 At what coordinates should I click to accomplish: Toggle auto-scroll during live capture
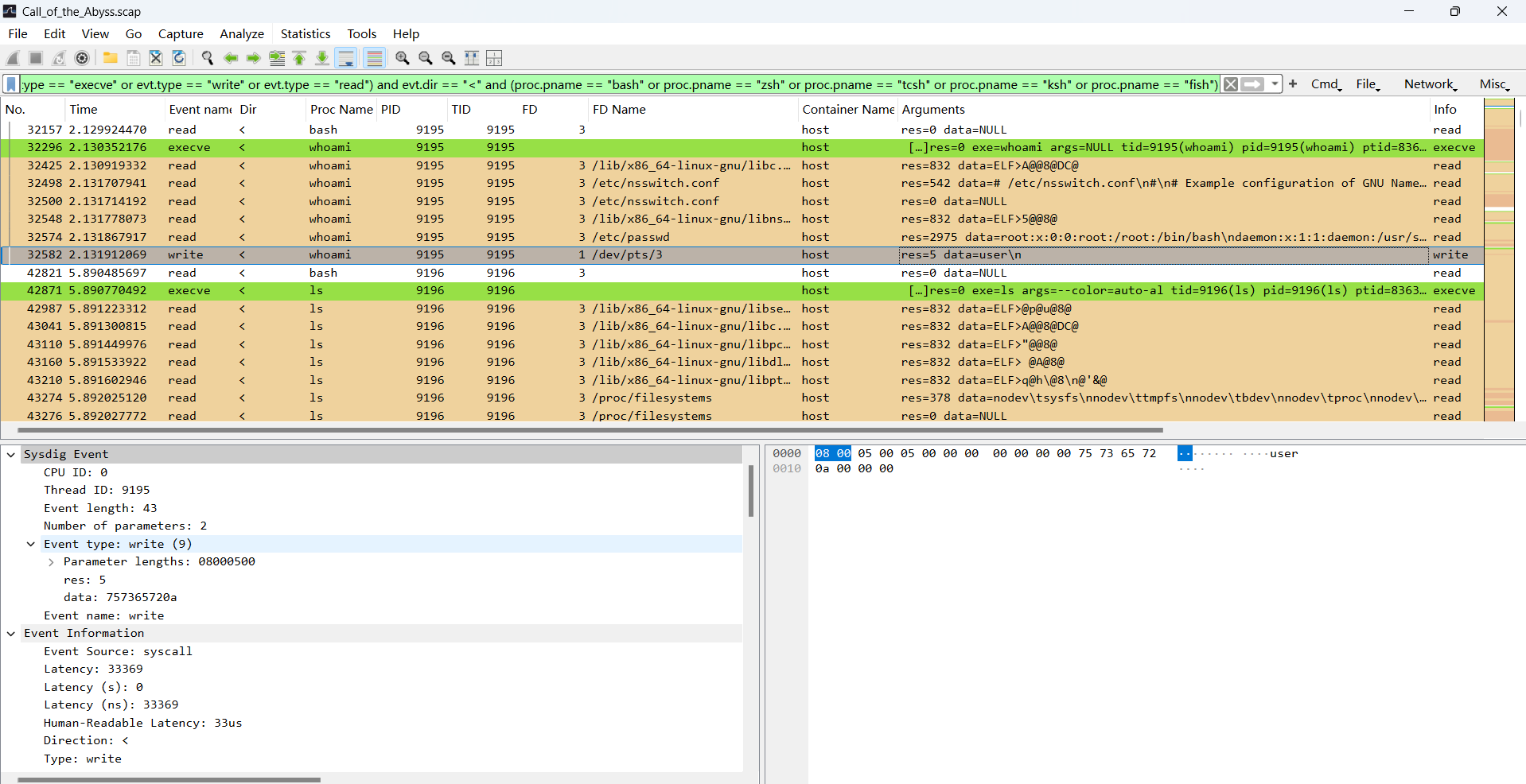(x=346, y=58)
